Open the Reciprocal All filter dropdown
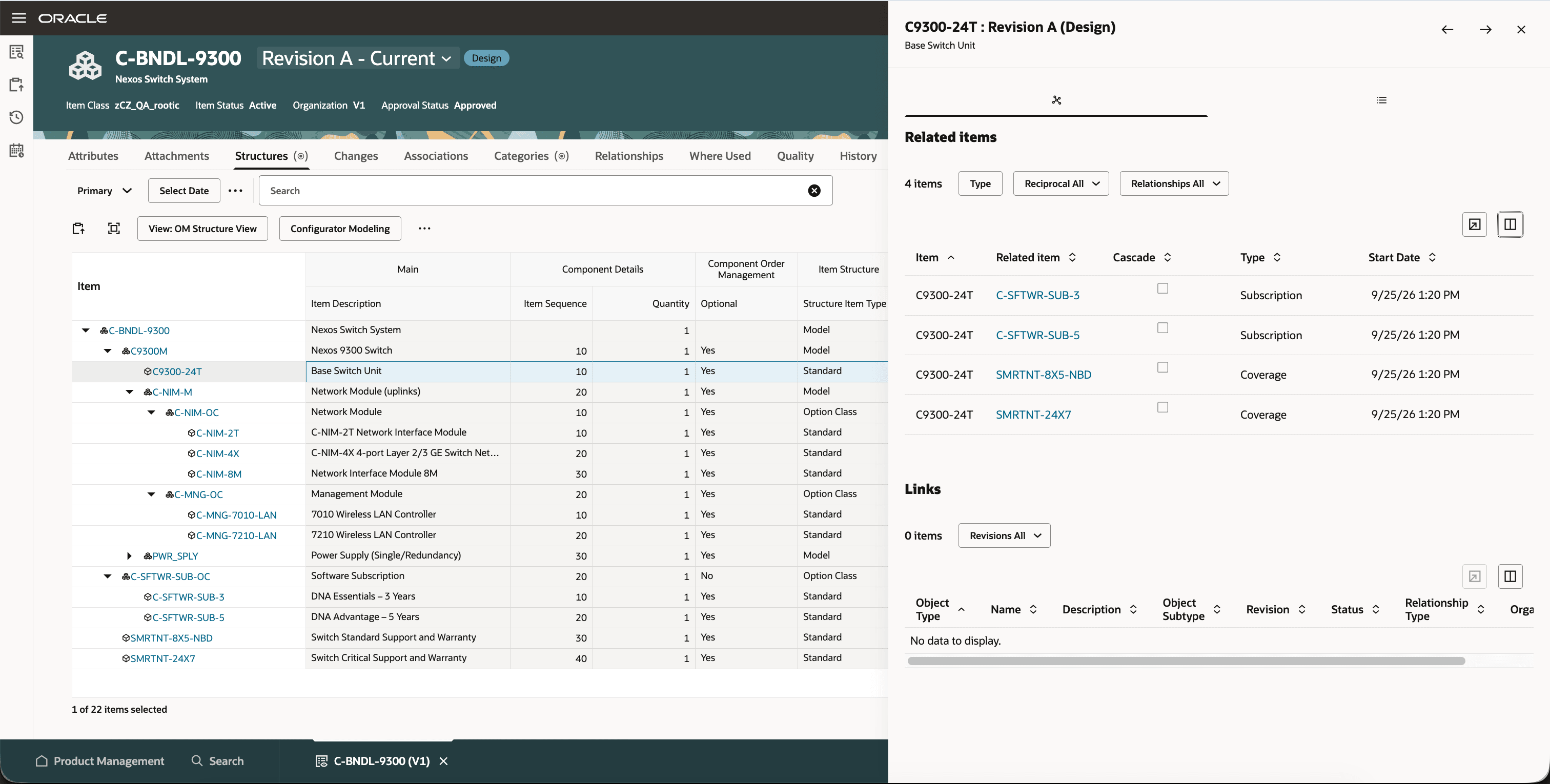Image resolution: width=1550 pixels, height=784 pixels. pos(1061,183)
